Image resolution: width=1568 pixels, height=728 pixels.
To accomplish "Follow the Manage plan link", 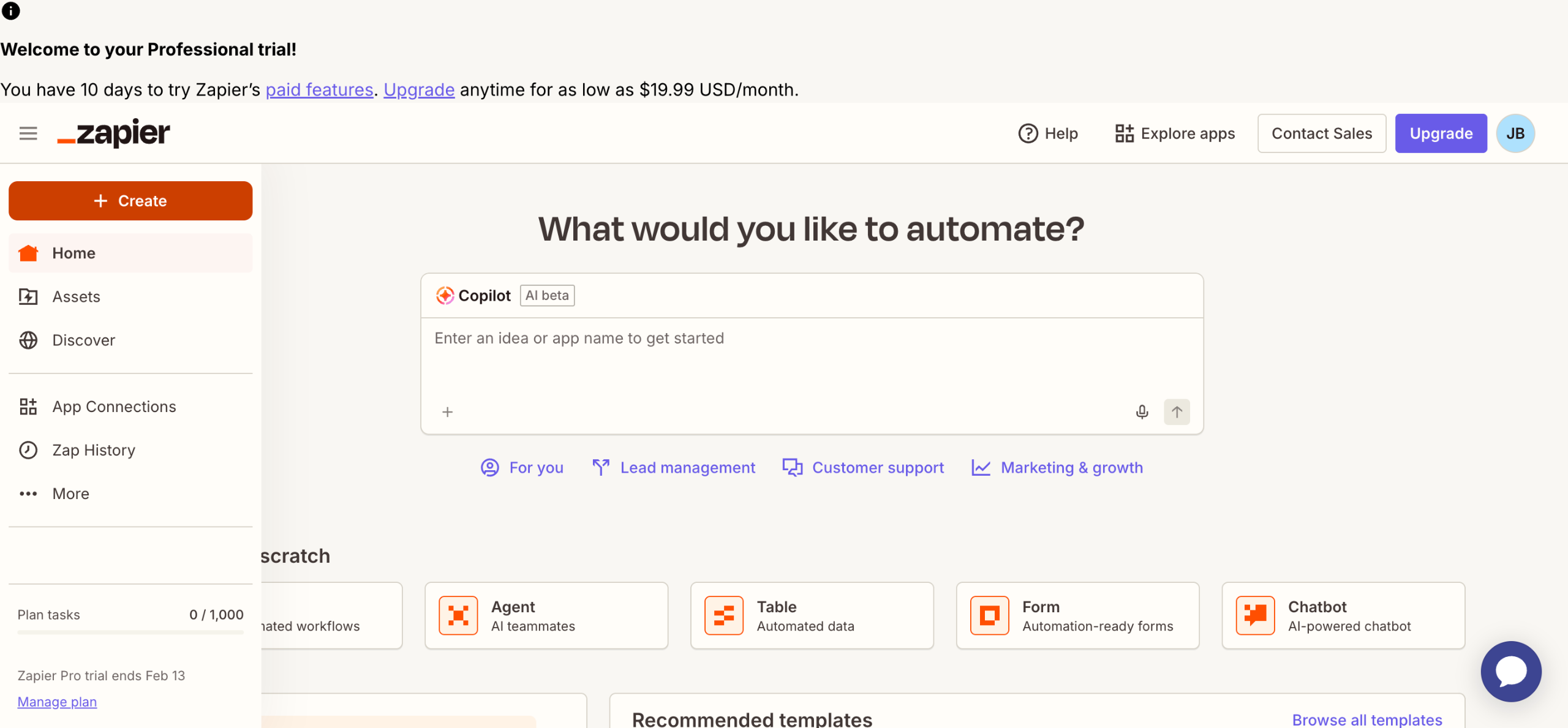I will [57, 702].
